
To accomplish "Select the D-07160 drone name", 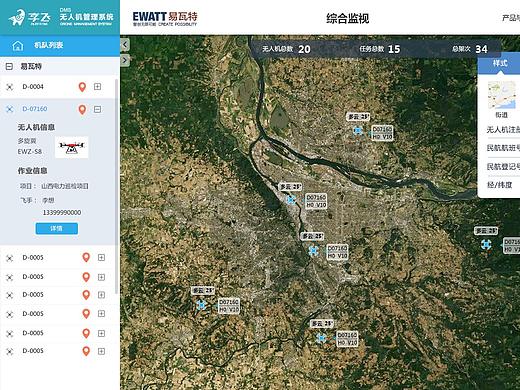I will pyautogui.click(x=35, y=109).
